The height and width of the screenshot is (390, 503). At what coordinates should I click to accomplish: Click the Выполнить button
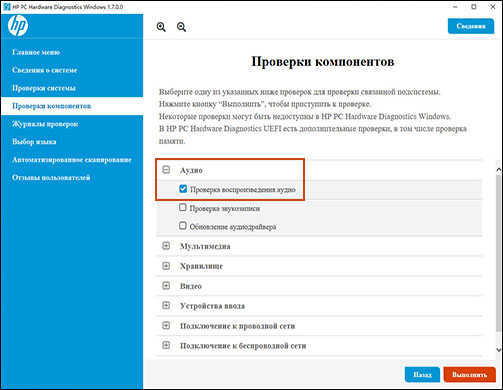tap(469, 375)
